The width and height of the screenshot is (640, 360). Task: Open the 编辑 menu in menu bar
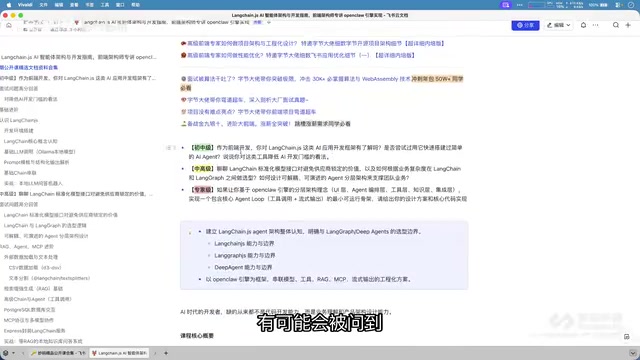[59, 5]
